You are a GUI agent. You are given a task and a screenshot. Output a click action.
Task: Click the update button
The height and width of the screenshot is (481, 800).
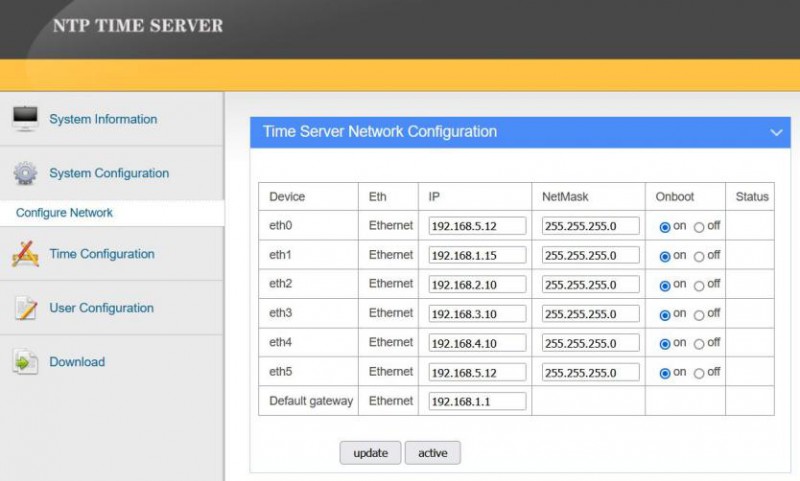(370, 453)
